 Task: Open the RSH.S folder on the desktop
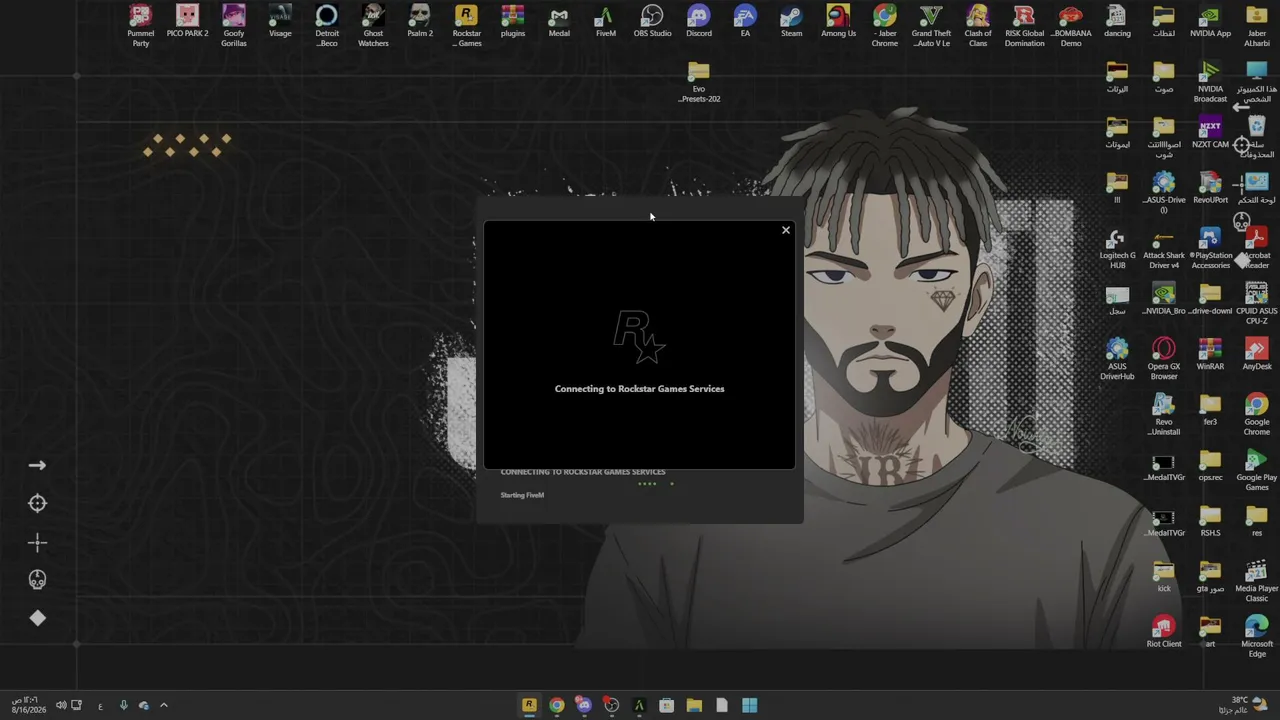[x=1210, y=521]
